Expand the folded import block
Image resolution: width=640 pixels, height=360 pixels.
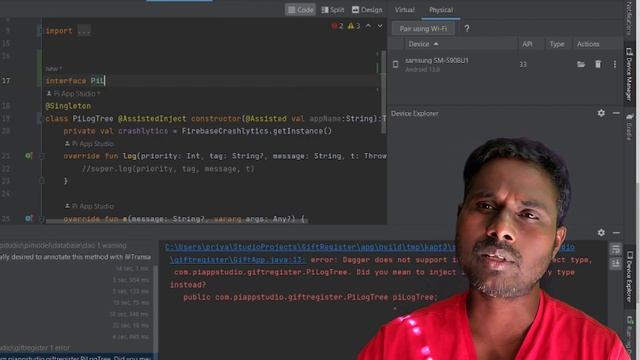coord(40,31)
